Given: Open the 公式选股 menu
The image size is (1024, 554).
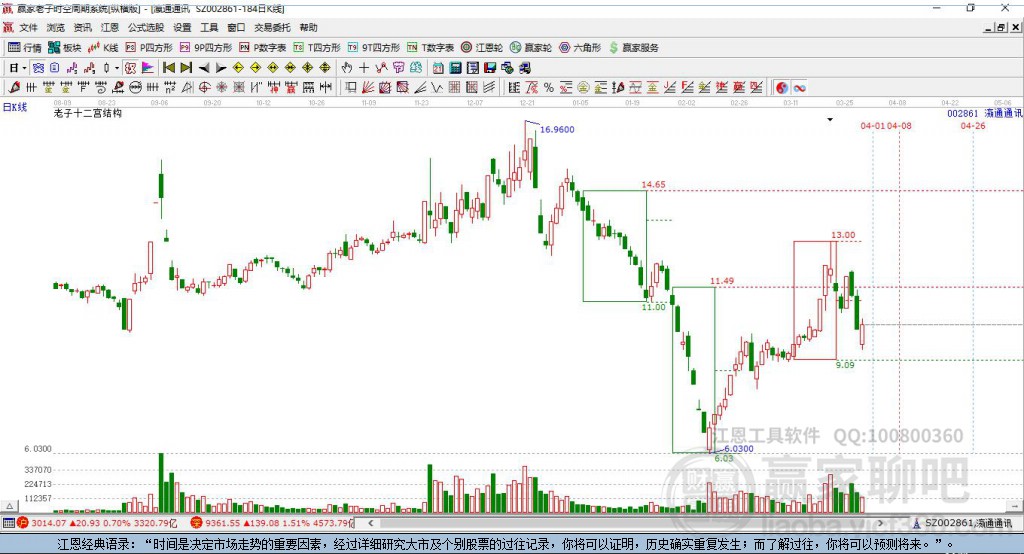Looking at the screenshot, I should point(146,27).
